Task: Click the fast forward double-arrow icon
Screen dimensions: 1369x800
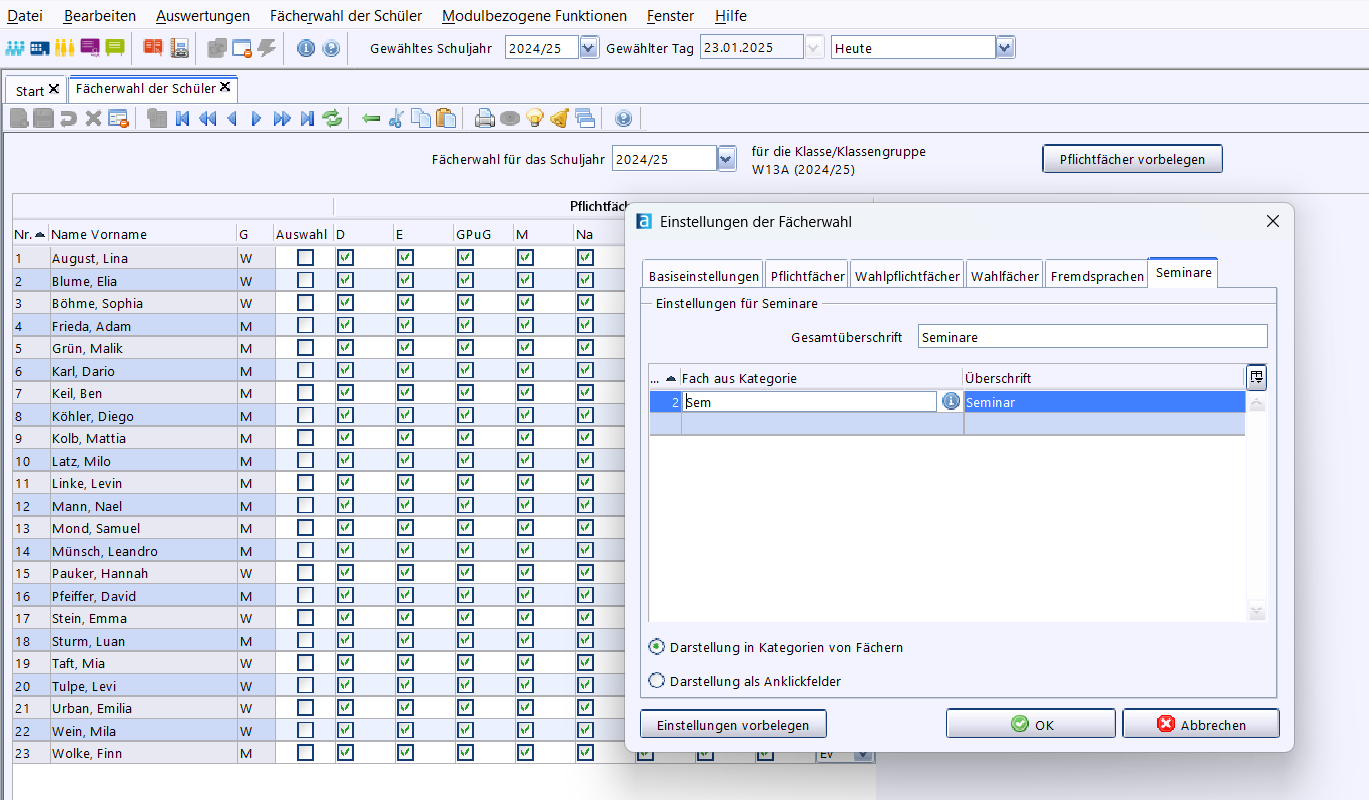Action: click(282, 119)
